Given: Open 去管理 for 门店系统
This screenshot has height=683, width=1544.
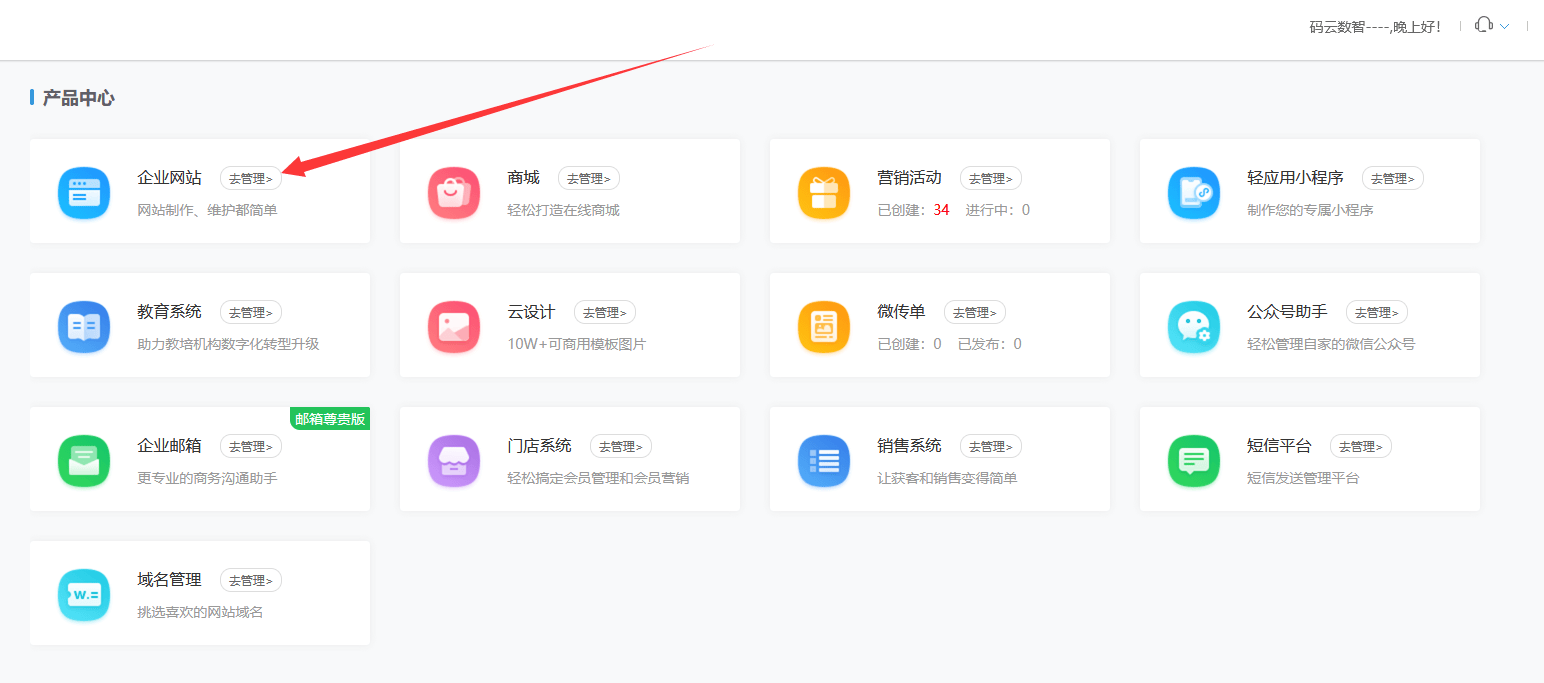Looking at the screenshot, I should click(621, 446).
